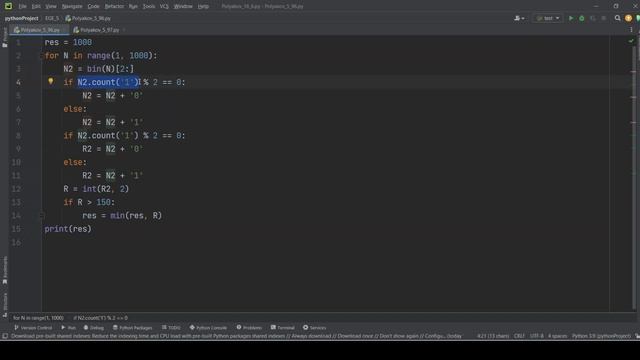Screen dimensions: 640x360
Task: Open the Window menu
Action: (x=183, y=6)
